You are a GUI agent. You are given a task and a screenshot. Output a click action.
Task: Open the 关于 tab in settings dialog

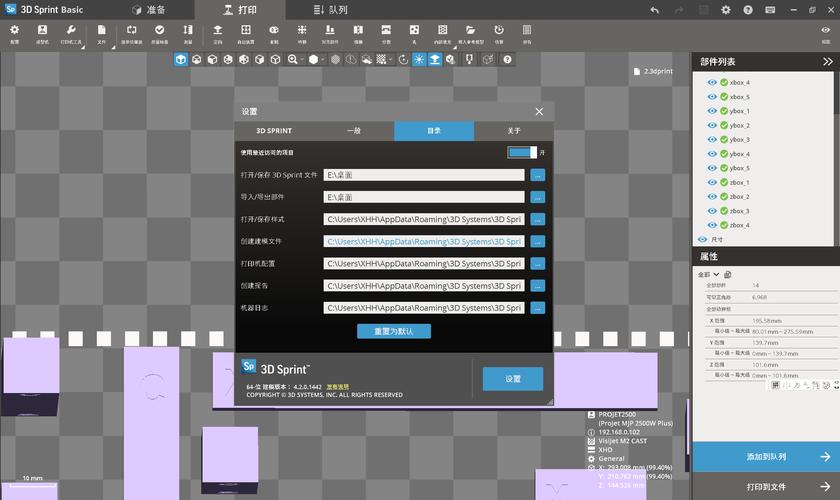(513, 131)
